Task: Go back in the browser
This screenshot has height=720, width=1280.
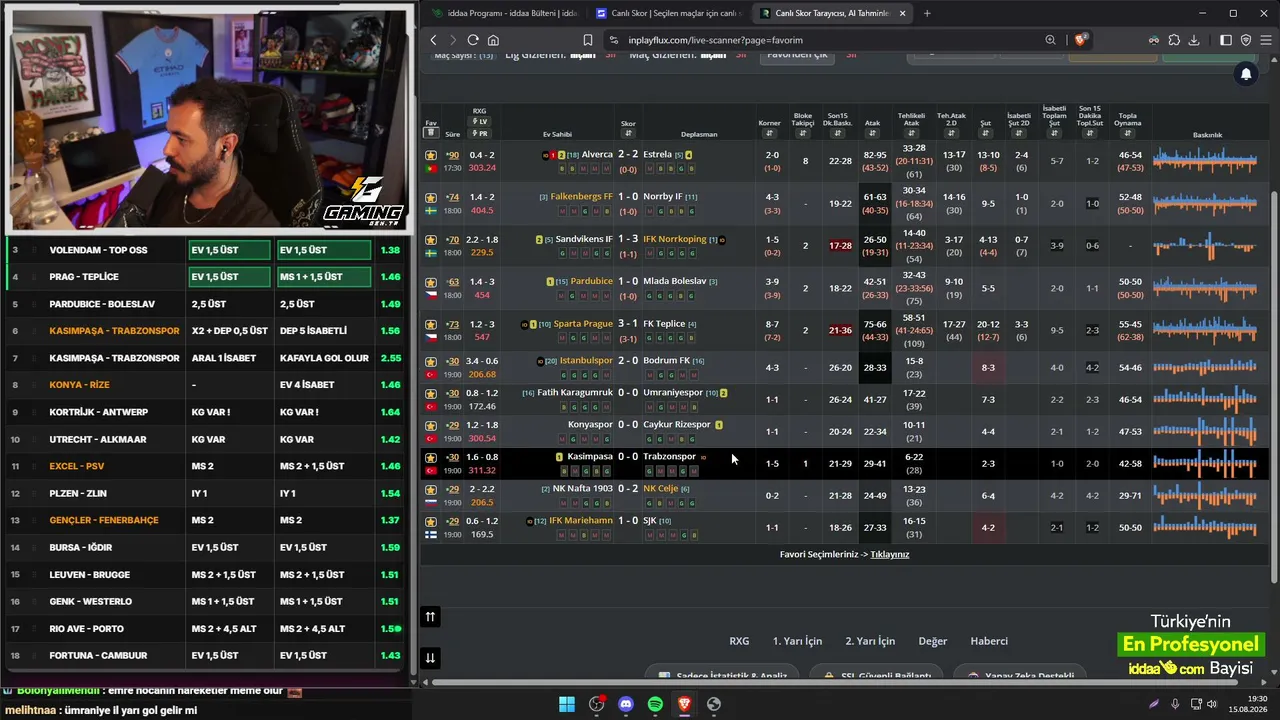Action: coord(433,40)
